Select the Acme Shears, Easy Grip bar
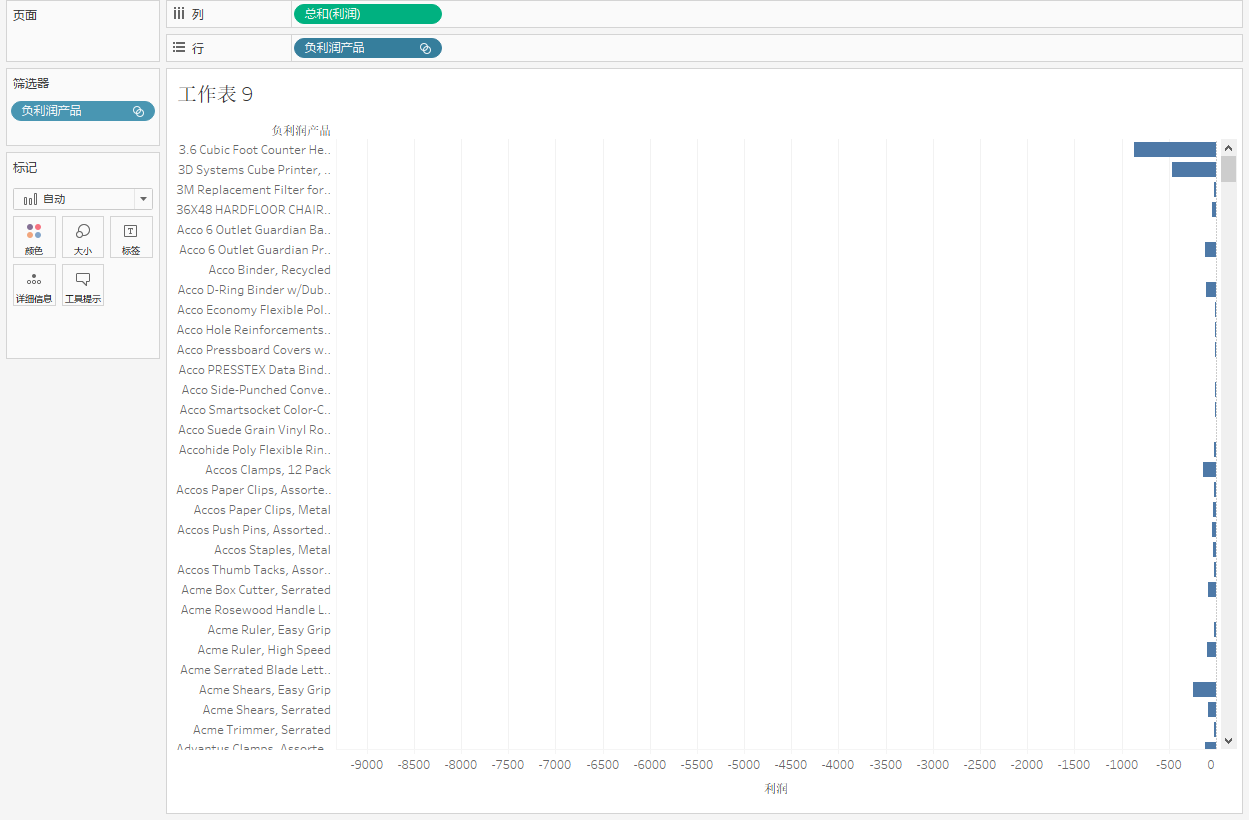 pyautogui.click(x=1204, y=689)
